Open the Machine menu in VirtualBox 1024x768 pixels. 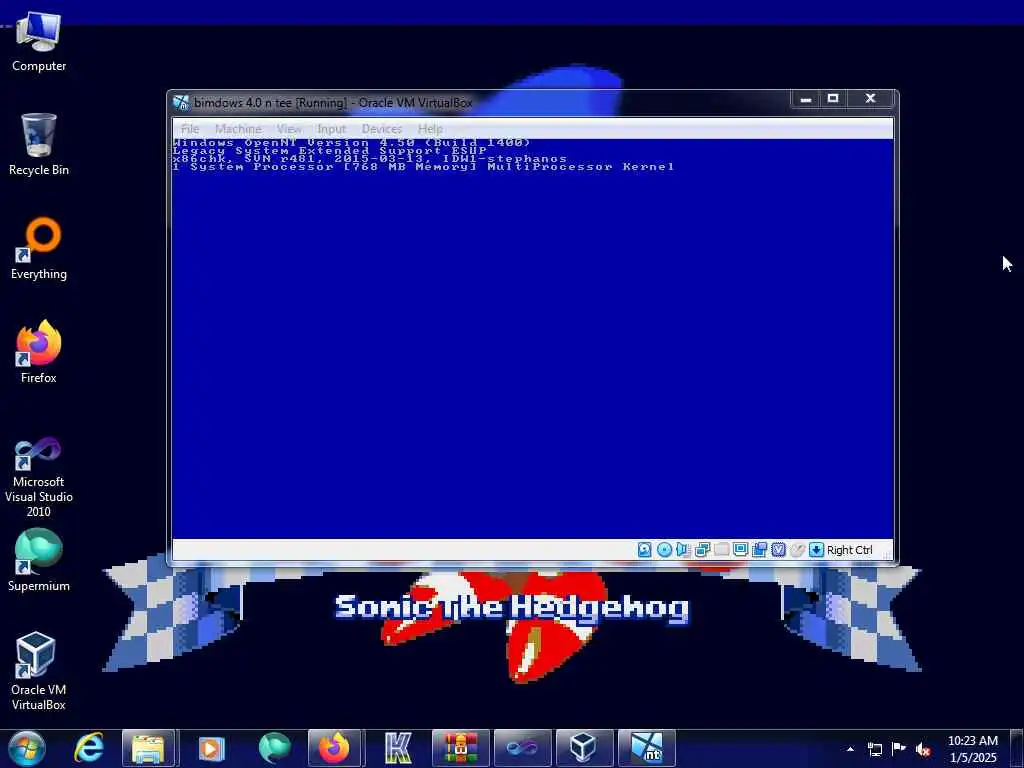coord(238,129)
